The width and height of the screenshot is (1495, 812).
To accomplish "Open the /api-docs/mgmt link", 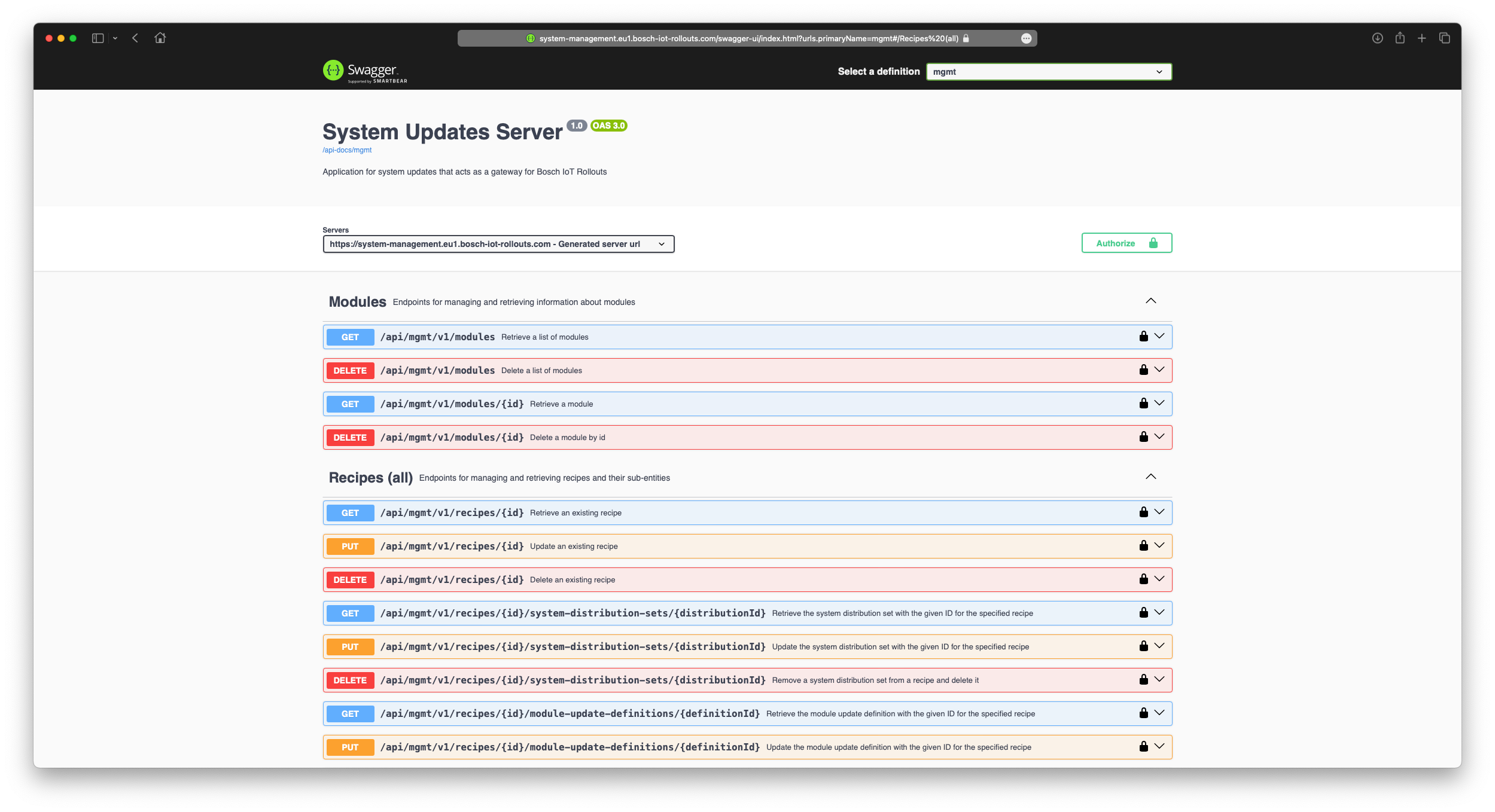I will [x=347, y=150].
